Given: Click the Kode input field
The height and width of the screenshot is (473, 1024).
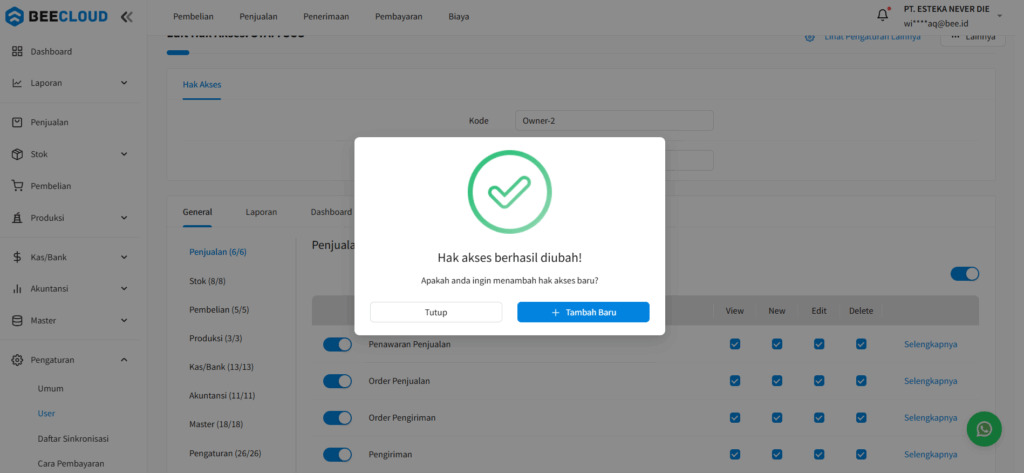Looking at the screenshot, I should (x=614, y=121).
